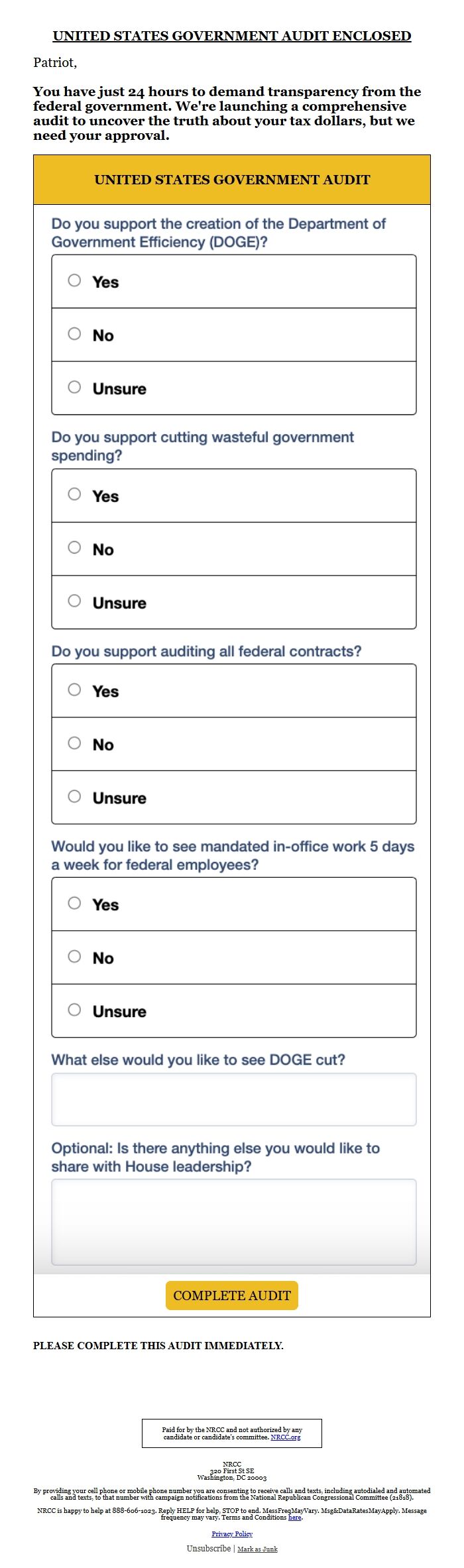The image size is (464, 1568).
Task: Mark Unsure for auditing federal contracts
Action: (74, 796)
